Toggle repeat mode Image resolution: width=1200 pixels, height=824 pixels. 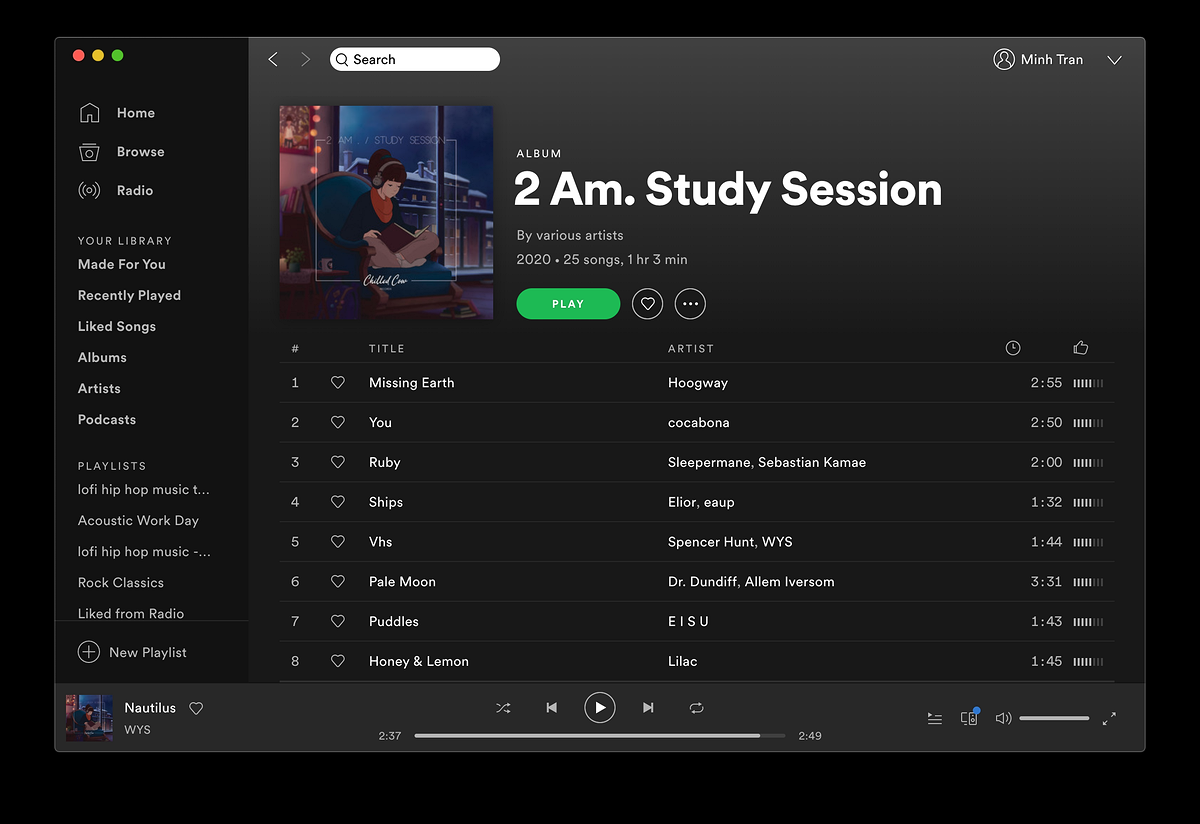696,708
